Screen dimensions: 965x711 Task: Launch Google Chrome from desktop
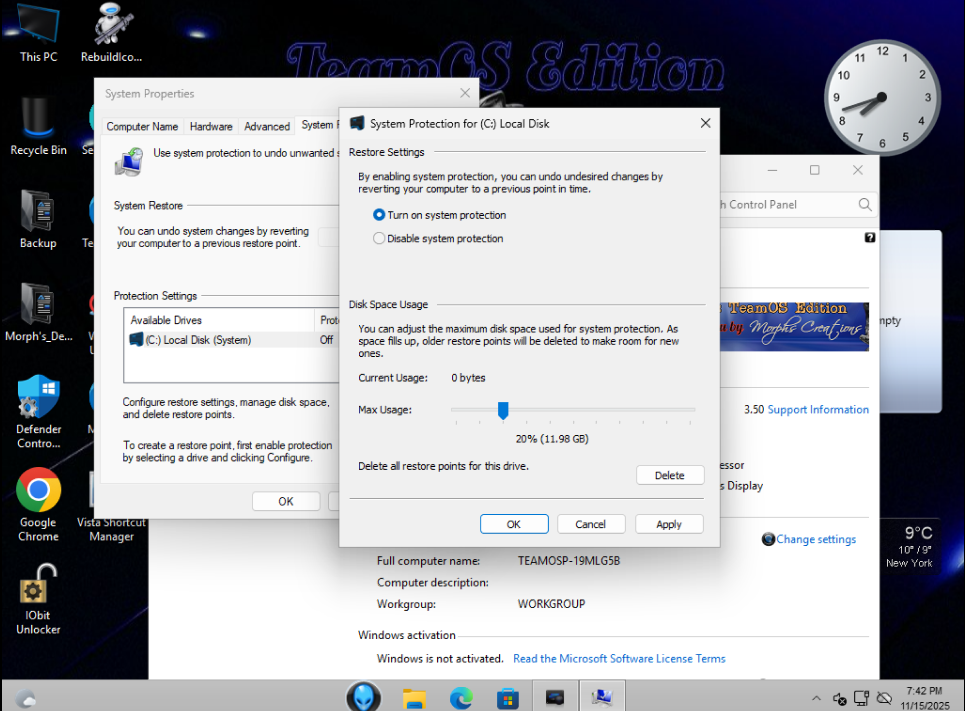(38, 505)
